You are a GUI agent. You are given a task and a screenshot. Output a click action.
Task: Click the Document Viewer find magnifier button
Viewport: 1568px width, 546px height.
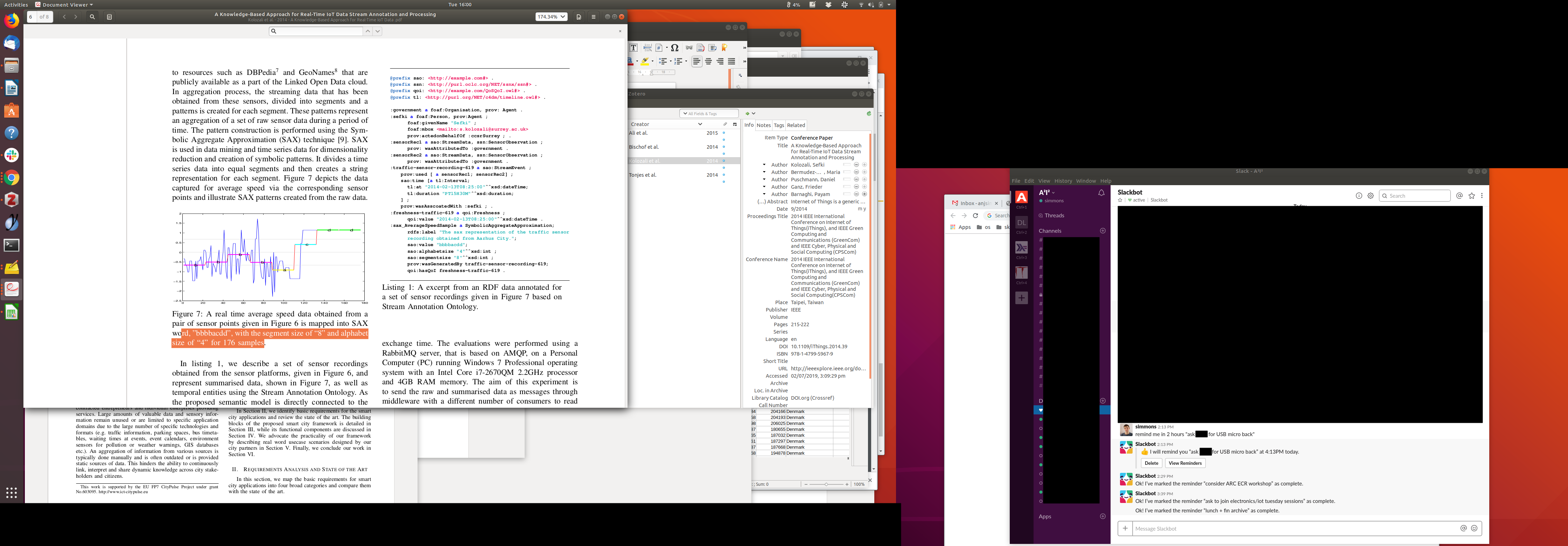pyautogui.click(x=92, y=17)
